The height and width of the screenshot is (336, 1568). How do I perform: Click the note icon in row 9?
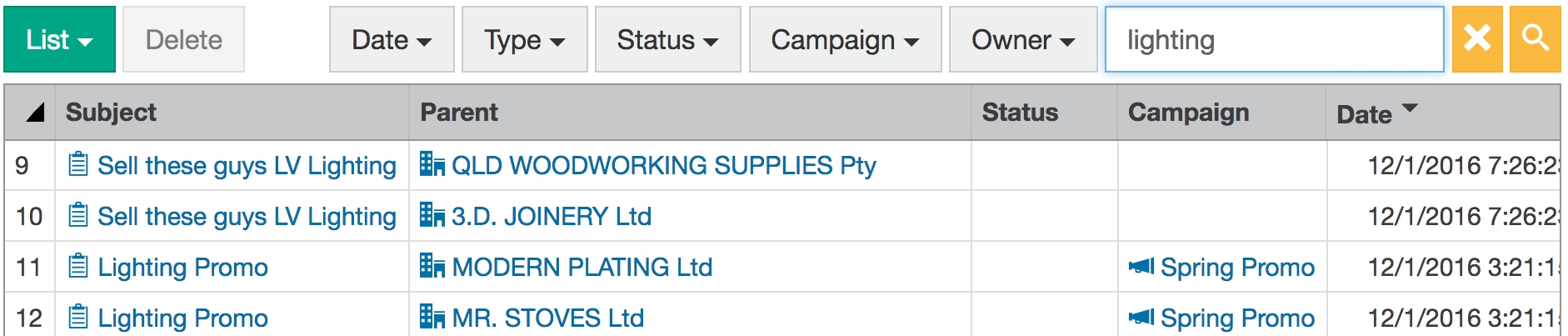[78, 165]
